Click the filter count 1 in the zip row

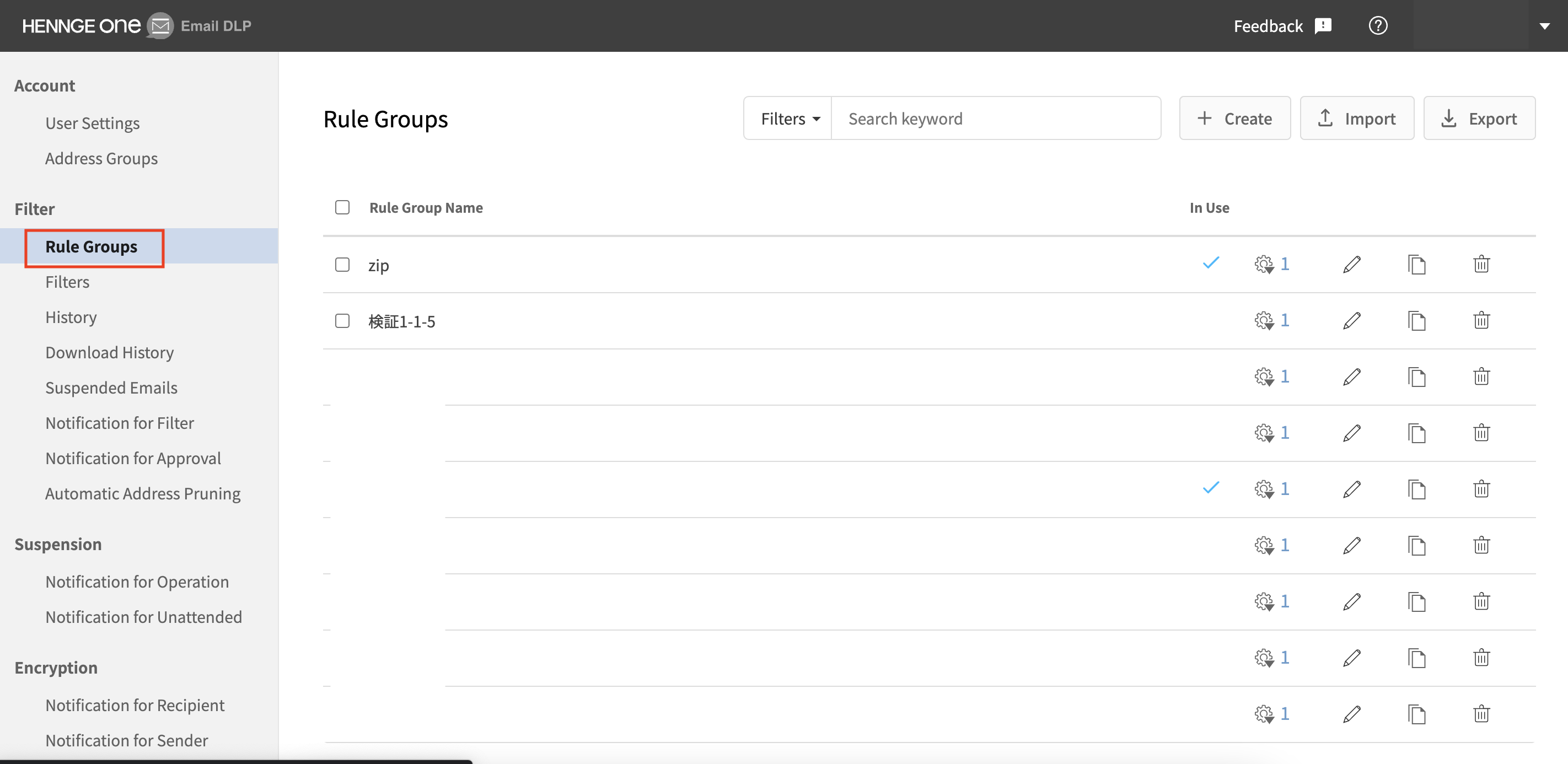pos(1285,263)
